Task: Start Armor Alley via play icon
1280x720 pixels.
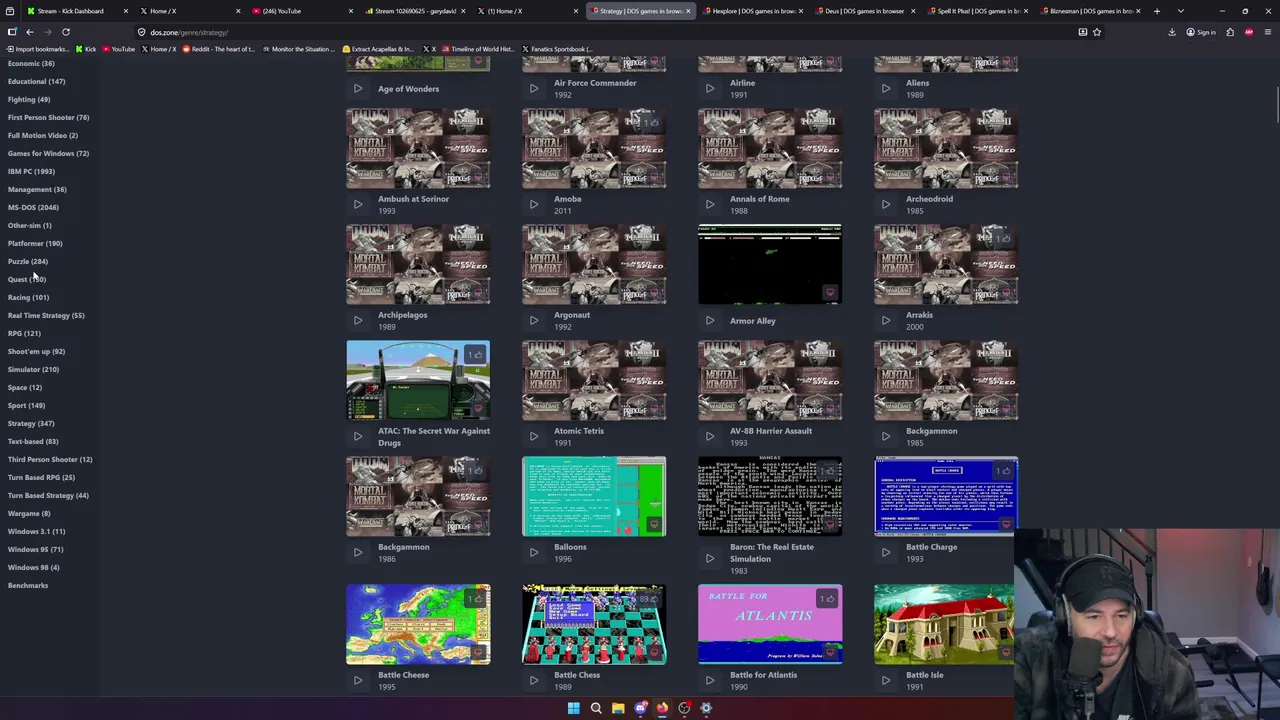Action: [x=710, y=321]
